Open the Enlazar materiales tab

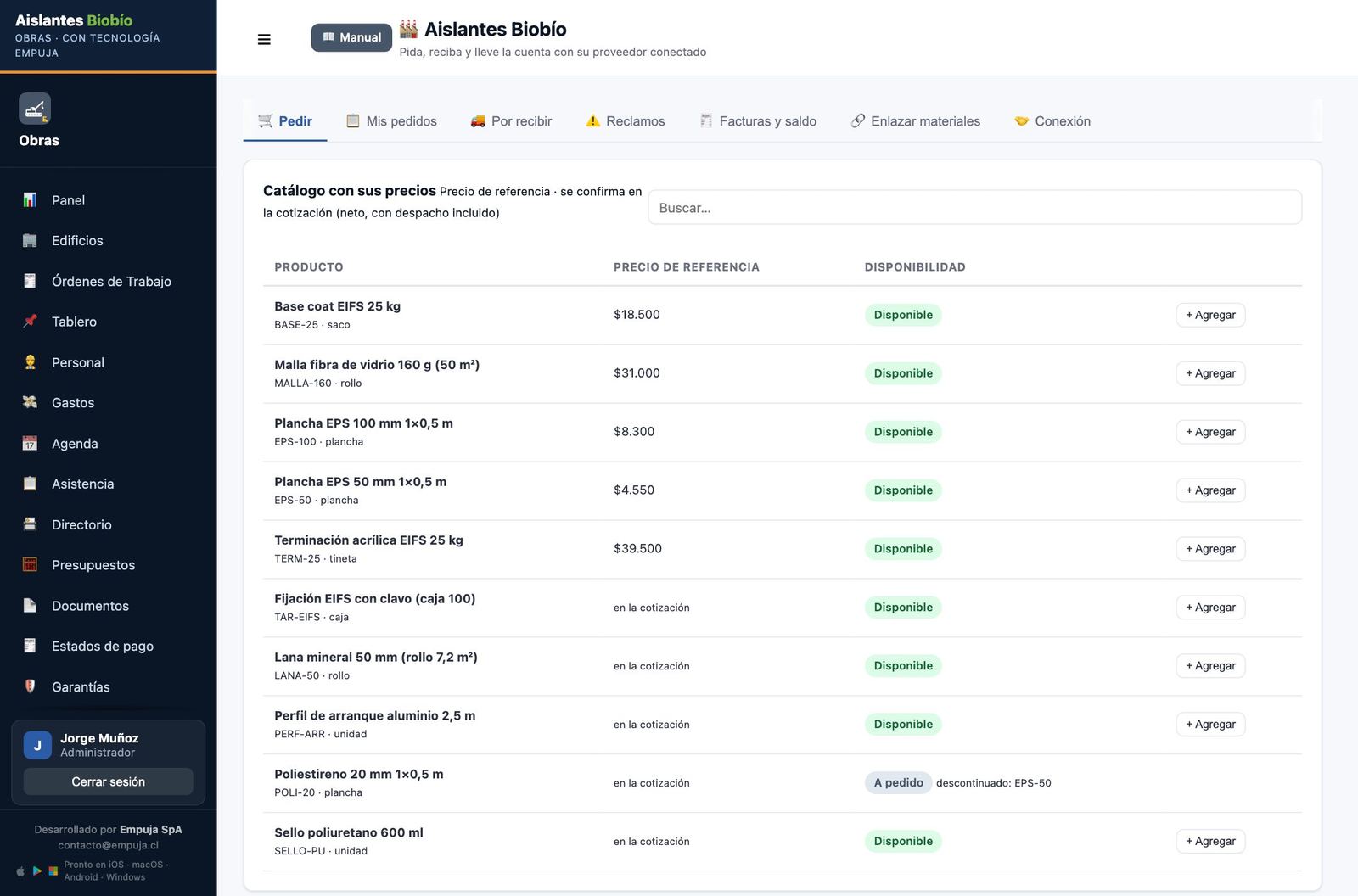916,121
